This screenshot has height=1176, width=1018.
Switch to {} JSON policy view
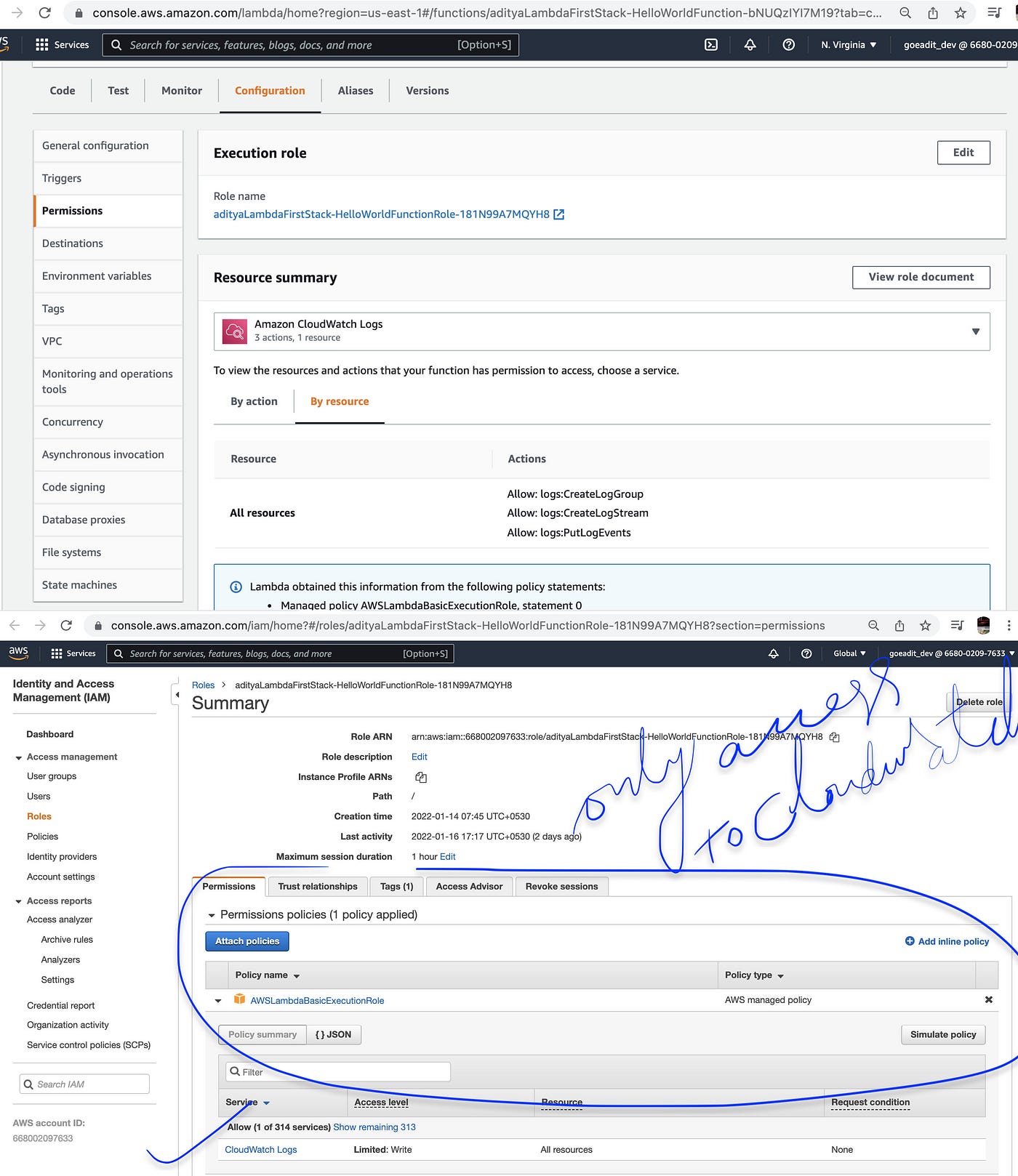click(334, 1034)
